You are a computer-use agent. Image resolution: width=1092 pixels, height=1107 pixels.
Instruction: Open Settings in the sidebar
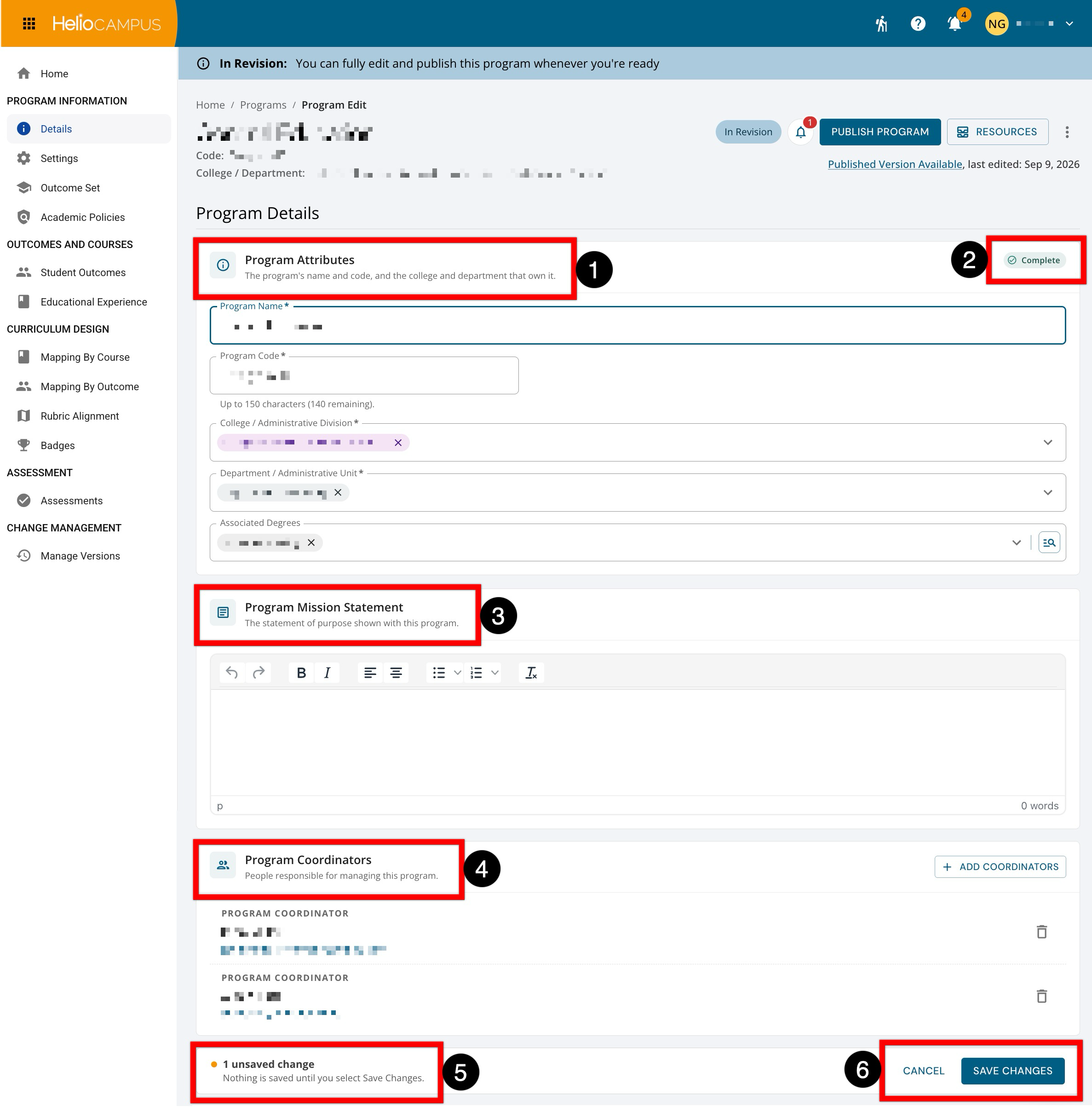(89, 158)
